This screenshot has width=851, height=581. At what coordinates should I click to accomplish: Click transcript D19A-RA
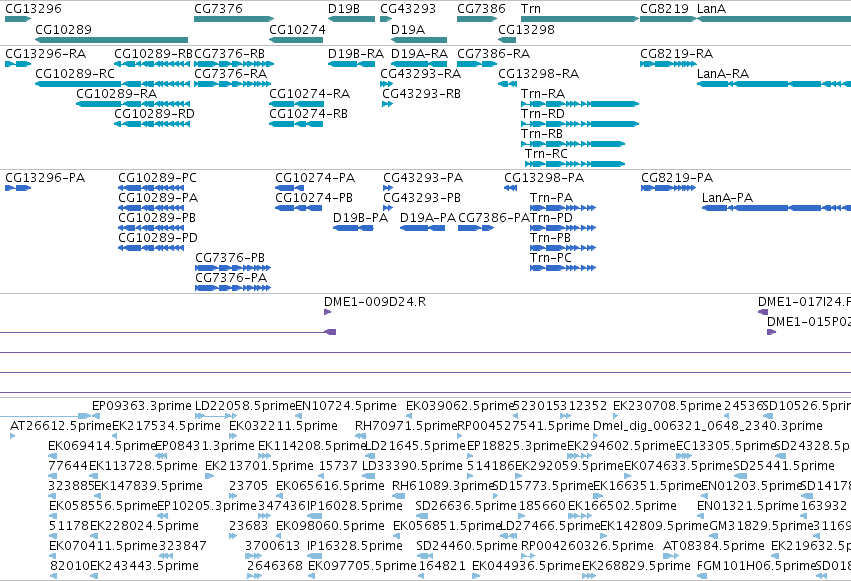(x=419, y=64)
